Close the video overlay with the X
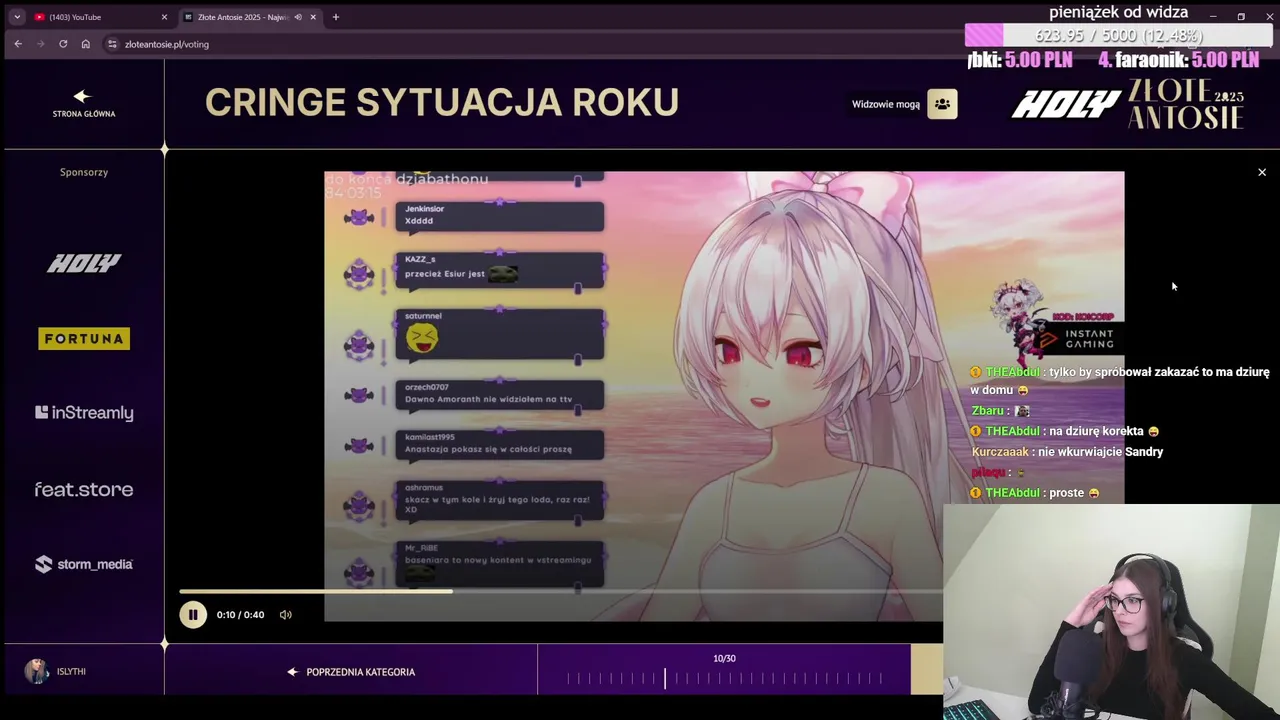 point(1262,173)
